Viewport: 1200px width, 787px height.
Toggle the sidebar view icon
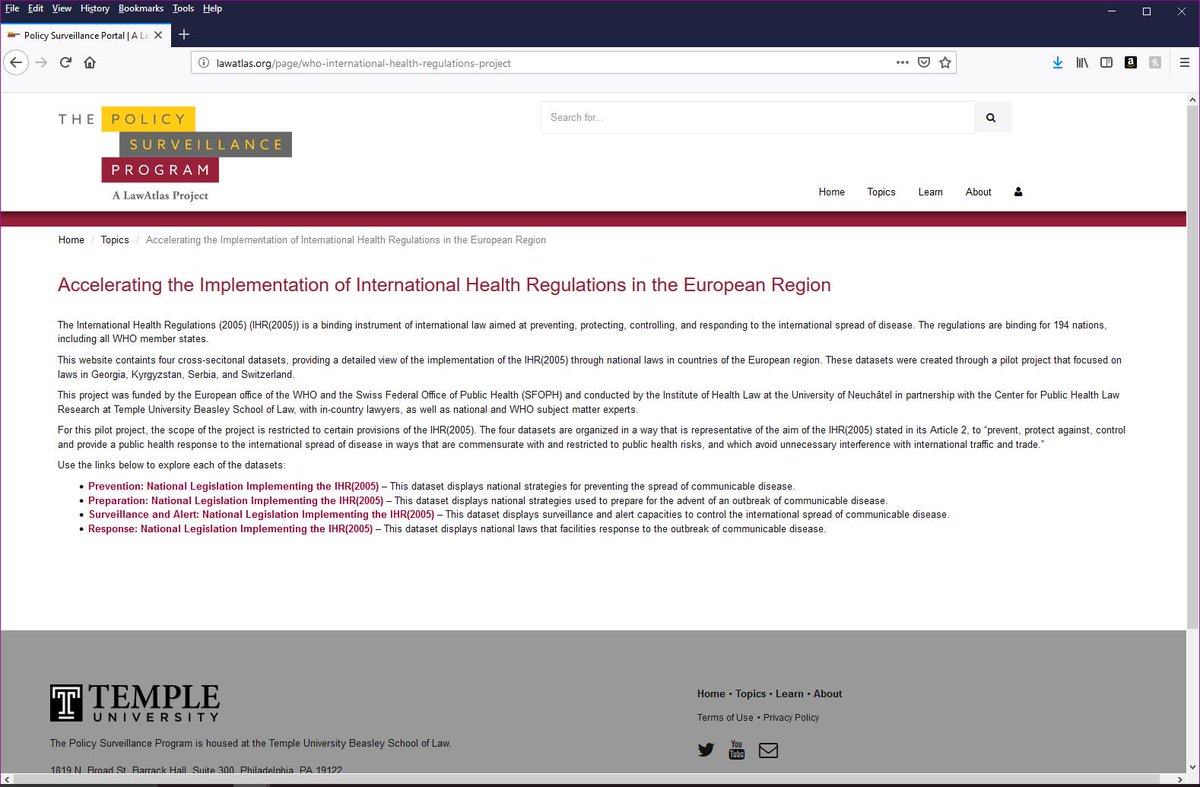click(1106, 62)
